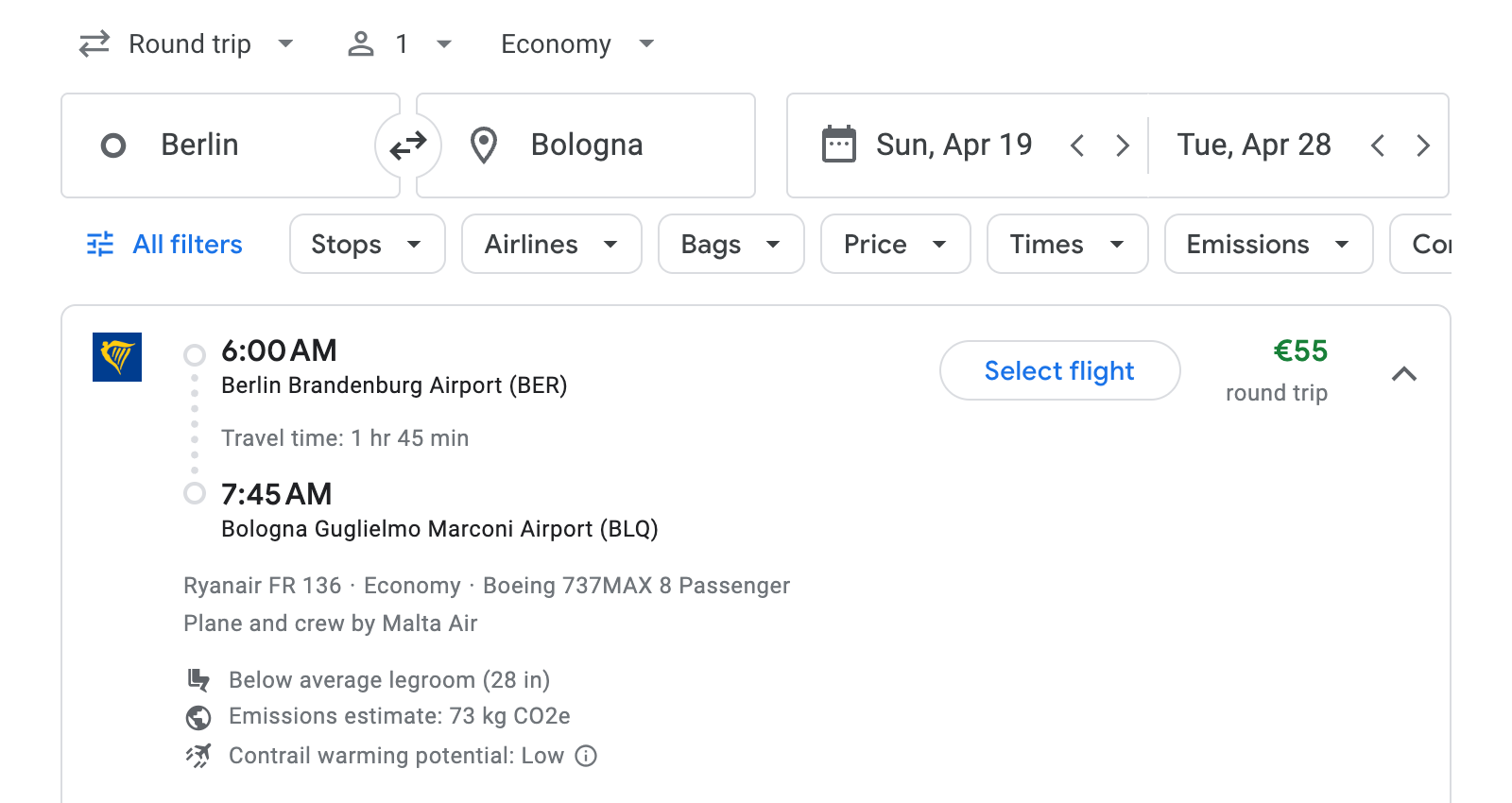Advance the return date with the next arrow
This screenshot has width=1512, height=803.
click(1423, 145)
